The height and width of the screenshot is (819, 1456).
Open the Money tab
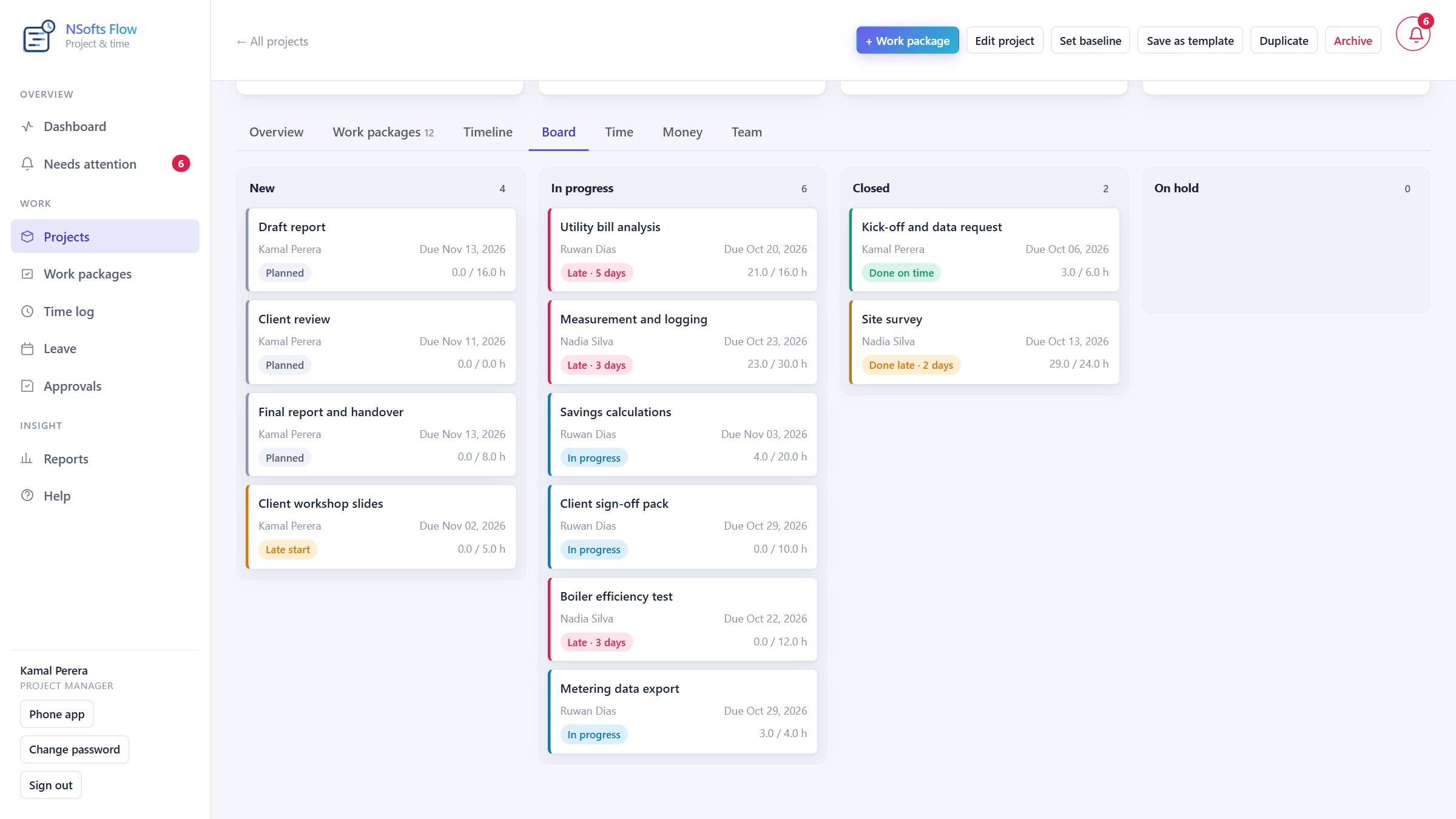coord(682,132)
